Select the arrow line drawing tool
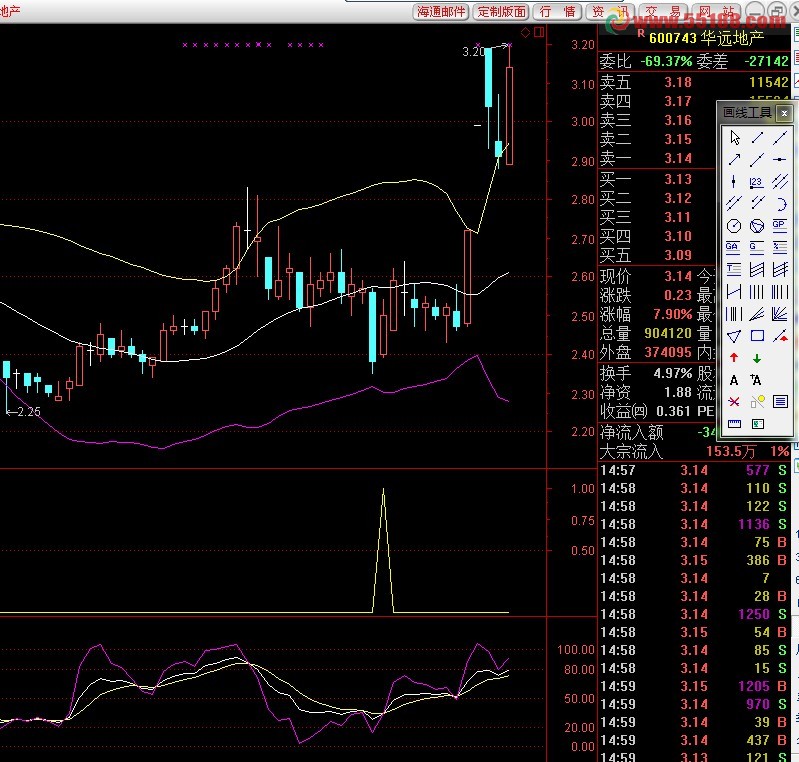This screenshot has height=762, width=799. pos(734,160)
